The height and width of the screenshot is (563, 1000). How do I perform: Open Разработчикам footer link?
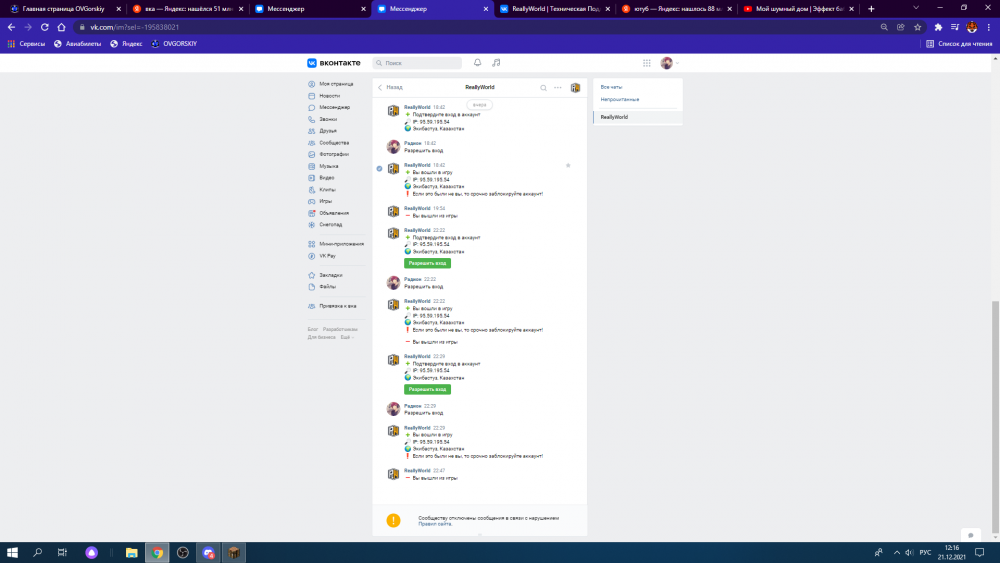(340, 330)
